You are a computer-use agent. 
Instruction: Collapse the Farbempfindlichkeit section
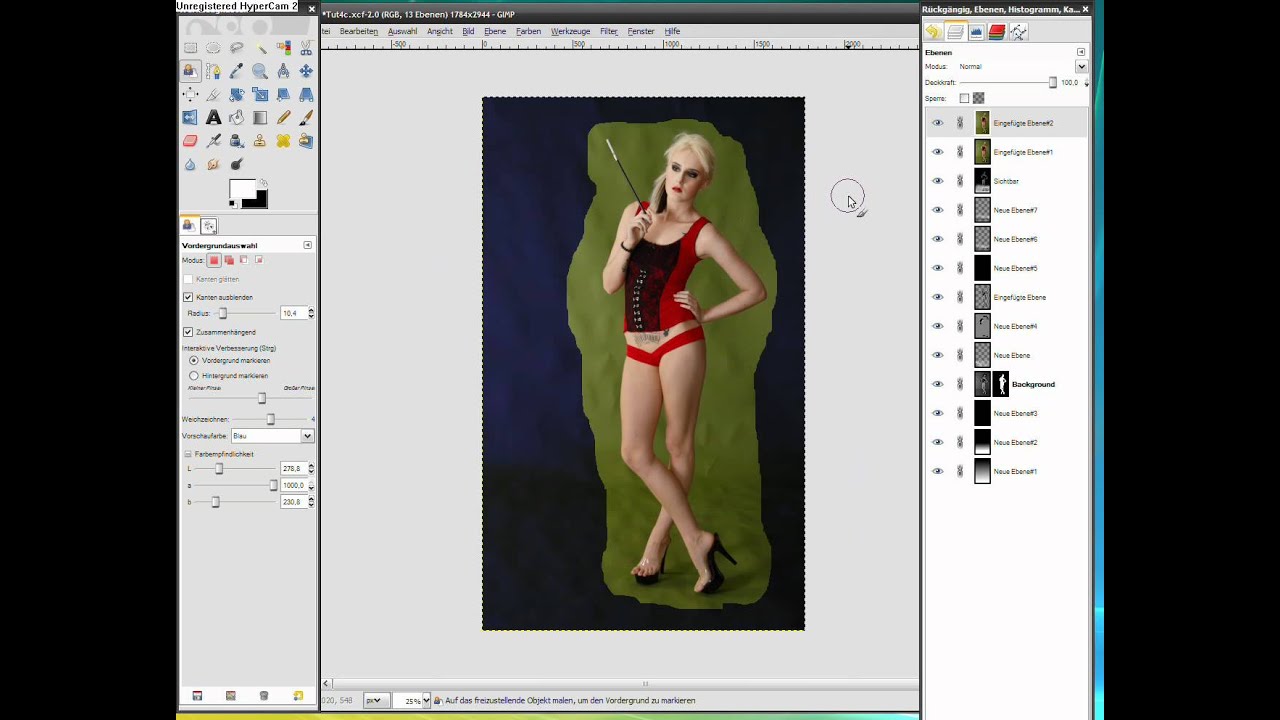coord(188,454)
